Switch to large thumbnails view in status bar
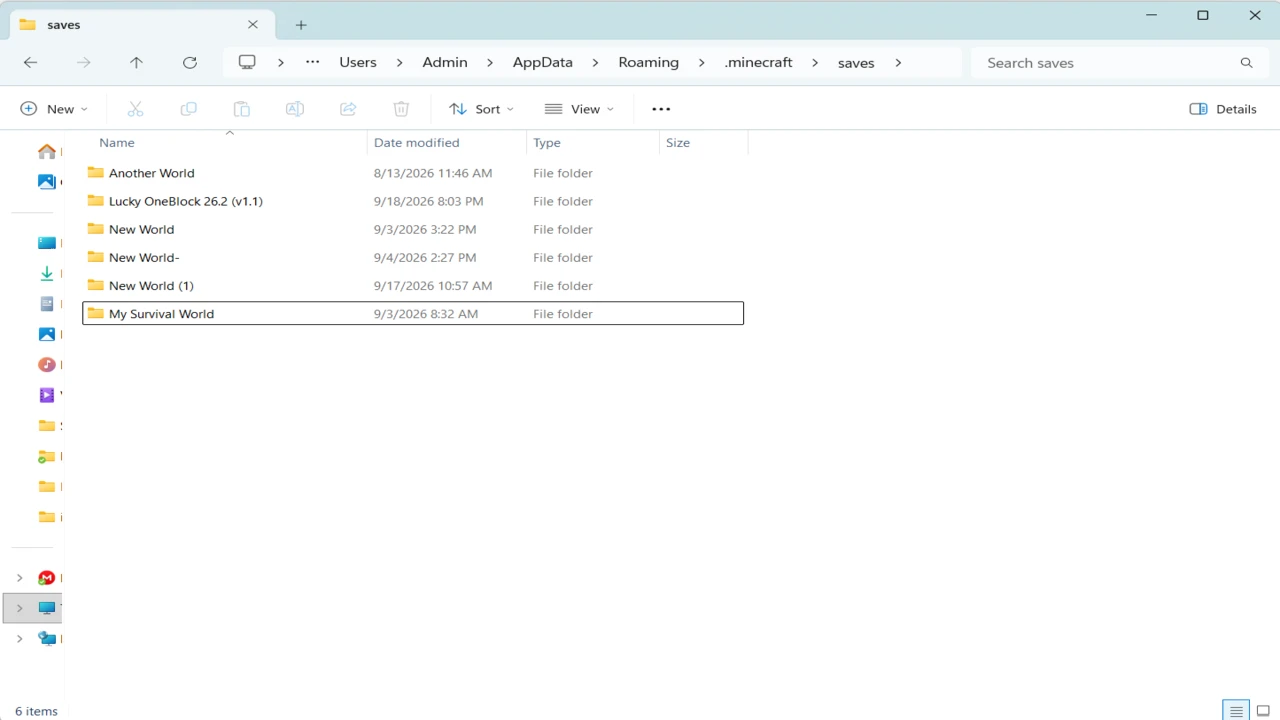Image resolution: width=1280 pixels, height=720 pixels. (x=1263, y=711)
